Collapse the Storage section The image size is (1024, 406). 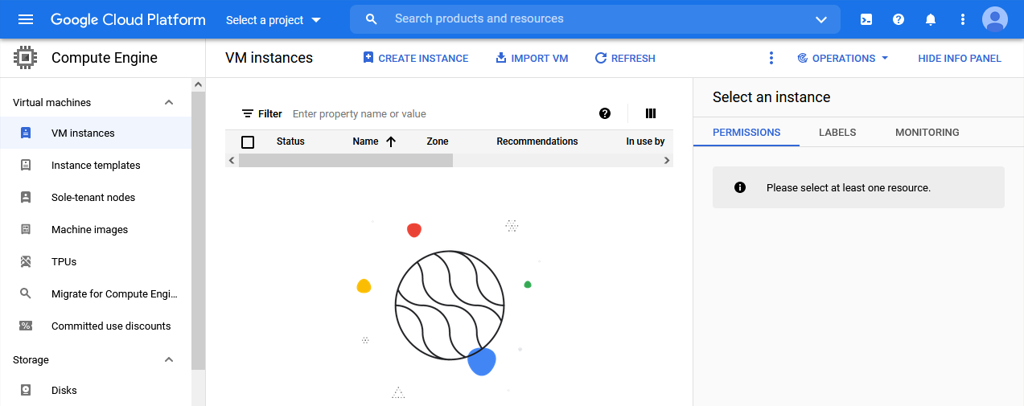[168, 360]
